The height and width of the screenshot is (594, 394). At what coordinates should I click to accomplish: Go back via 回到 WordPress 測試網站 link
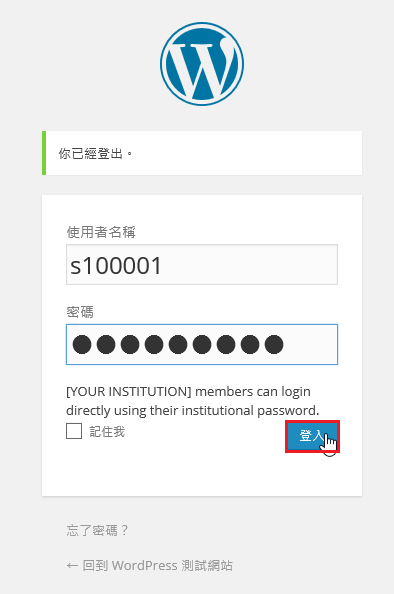click(150, 566)
